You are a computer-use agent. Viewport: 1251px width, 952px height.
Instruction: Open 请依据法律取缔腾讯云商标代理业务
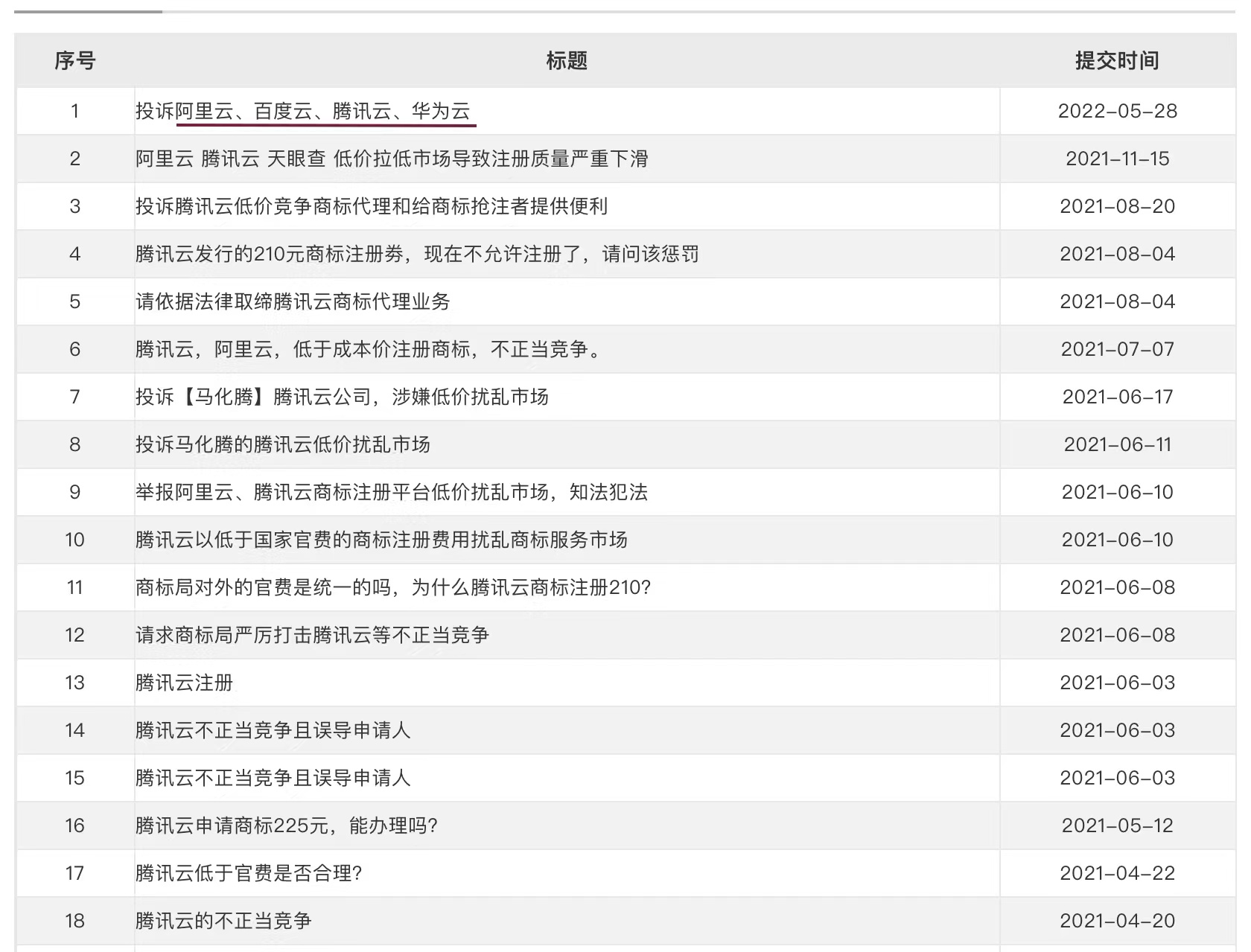(293, 301)
